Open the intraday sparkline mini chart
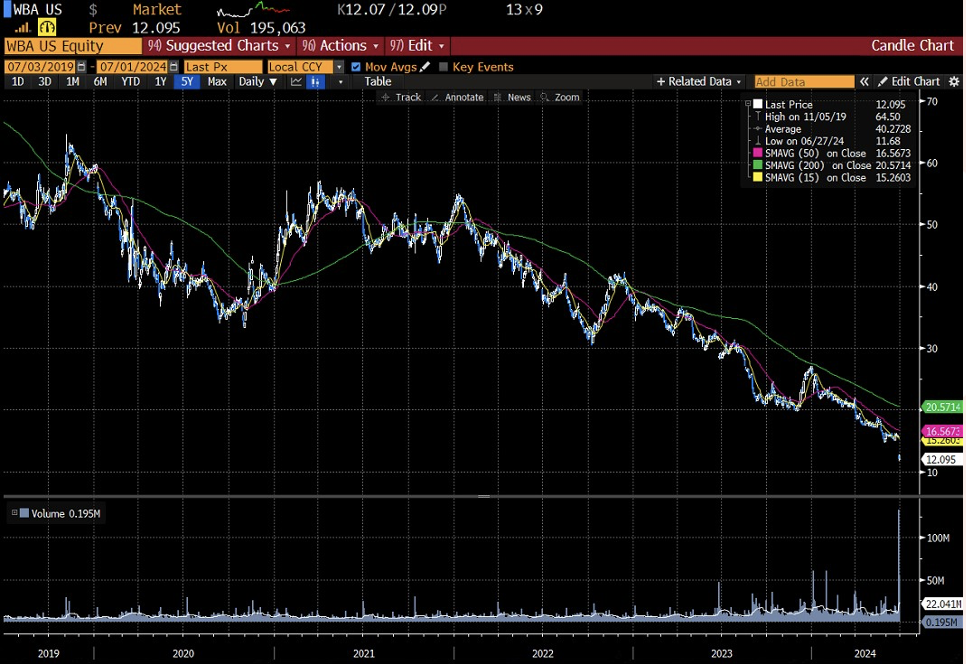Screen dimensions: 966x664 (x=253, y=10)
